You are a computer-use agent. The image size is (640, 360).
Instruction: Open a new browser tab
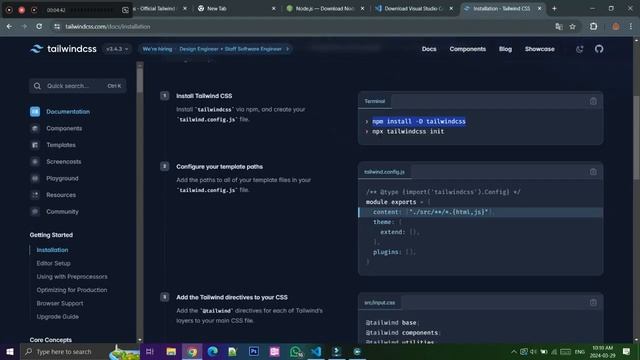tap(554, 9)
